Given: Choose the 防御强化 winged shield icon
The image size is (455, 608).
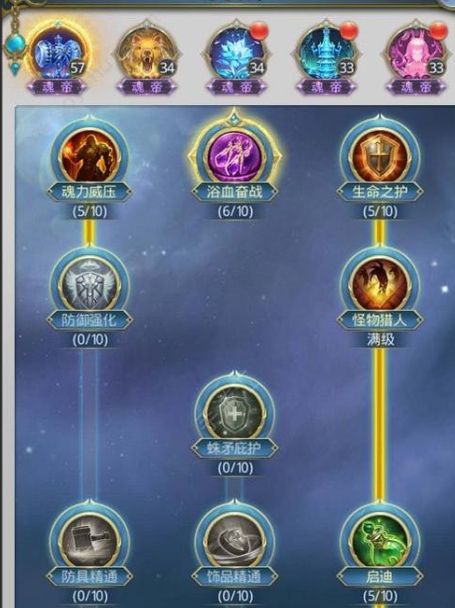Looking at the screenshot, I should tap(90, 285).
